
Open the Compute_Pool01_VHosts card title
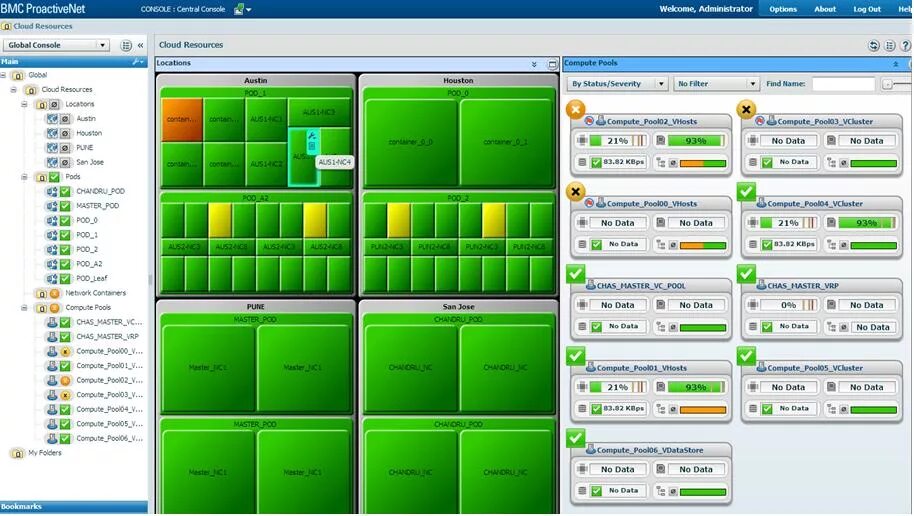pos(642,368)
